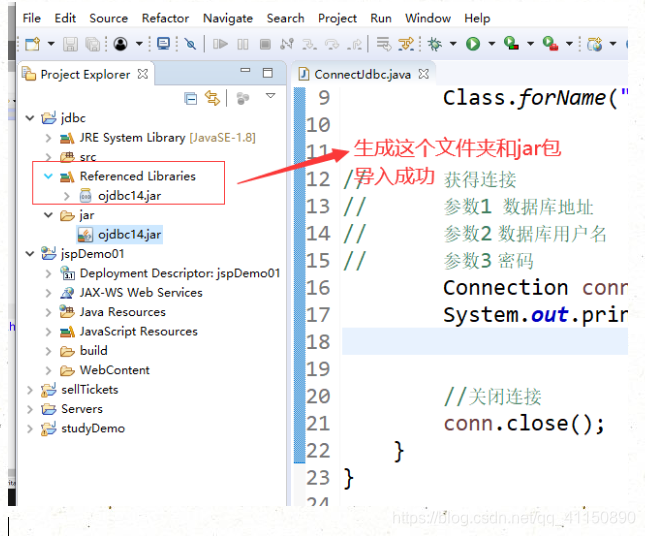Expand ojdbc14.jar under Referenced Libraries
Screen dimensions: 645x536
pyautogui.click(x=67, y=196)
